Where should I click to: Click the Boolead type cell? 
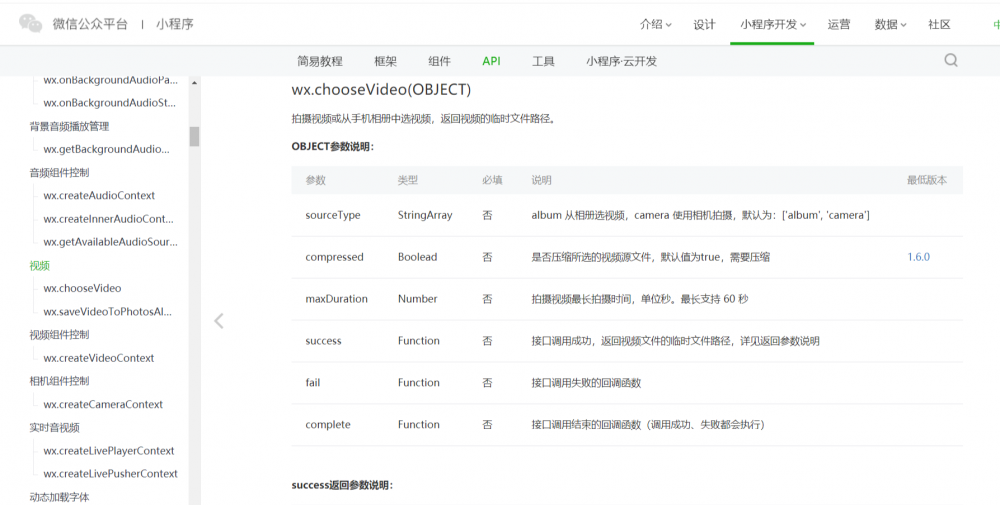coord(417,257)
